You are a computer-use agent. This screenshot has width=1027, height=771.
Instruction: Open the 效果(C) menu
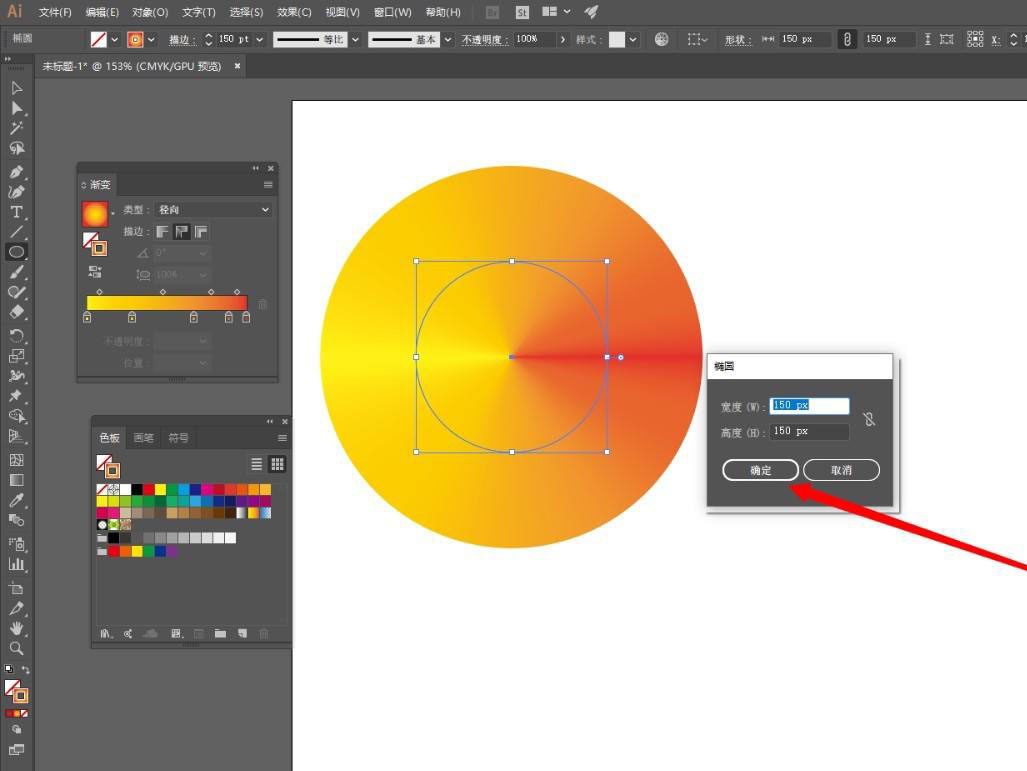(x=294, y=12)
